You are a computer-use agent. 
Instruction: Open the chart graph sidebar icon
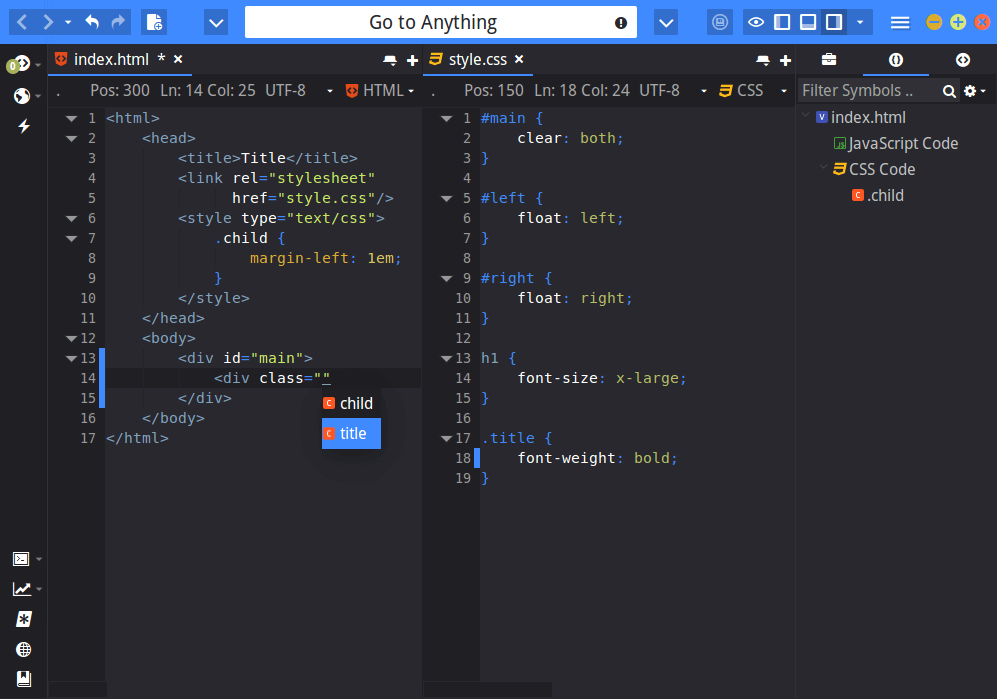pyautogui.click(x=21, y=589)
